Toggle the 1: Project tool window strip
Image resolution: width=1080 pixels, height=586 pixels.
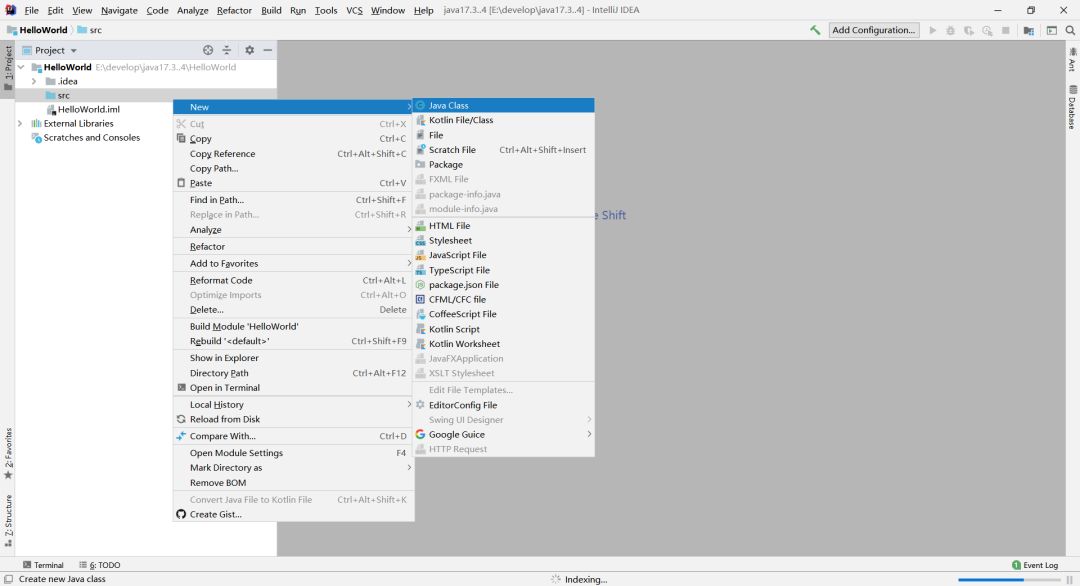[x=8, y=68]
